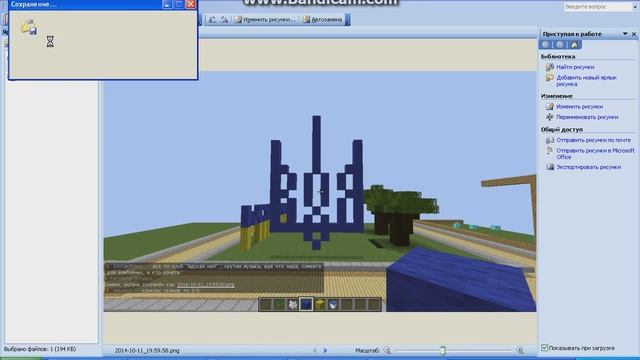The image size is (640, 360).
Task: Open Отправить рисунки по почте link
Action: click(x=593, y=140)
